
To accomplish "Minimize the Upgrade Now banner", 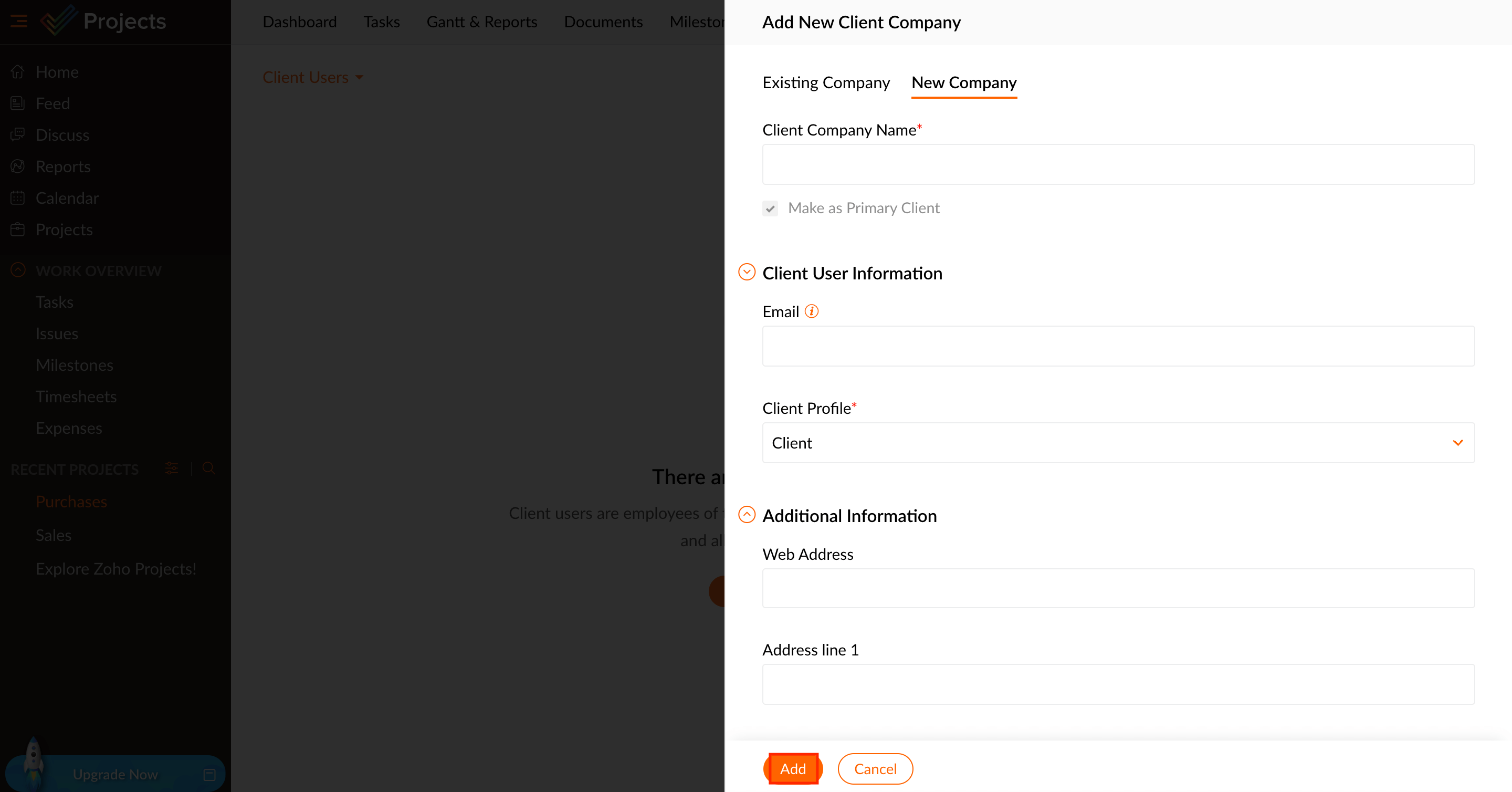I will (x=209, y=774).
